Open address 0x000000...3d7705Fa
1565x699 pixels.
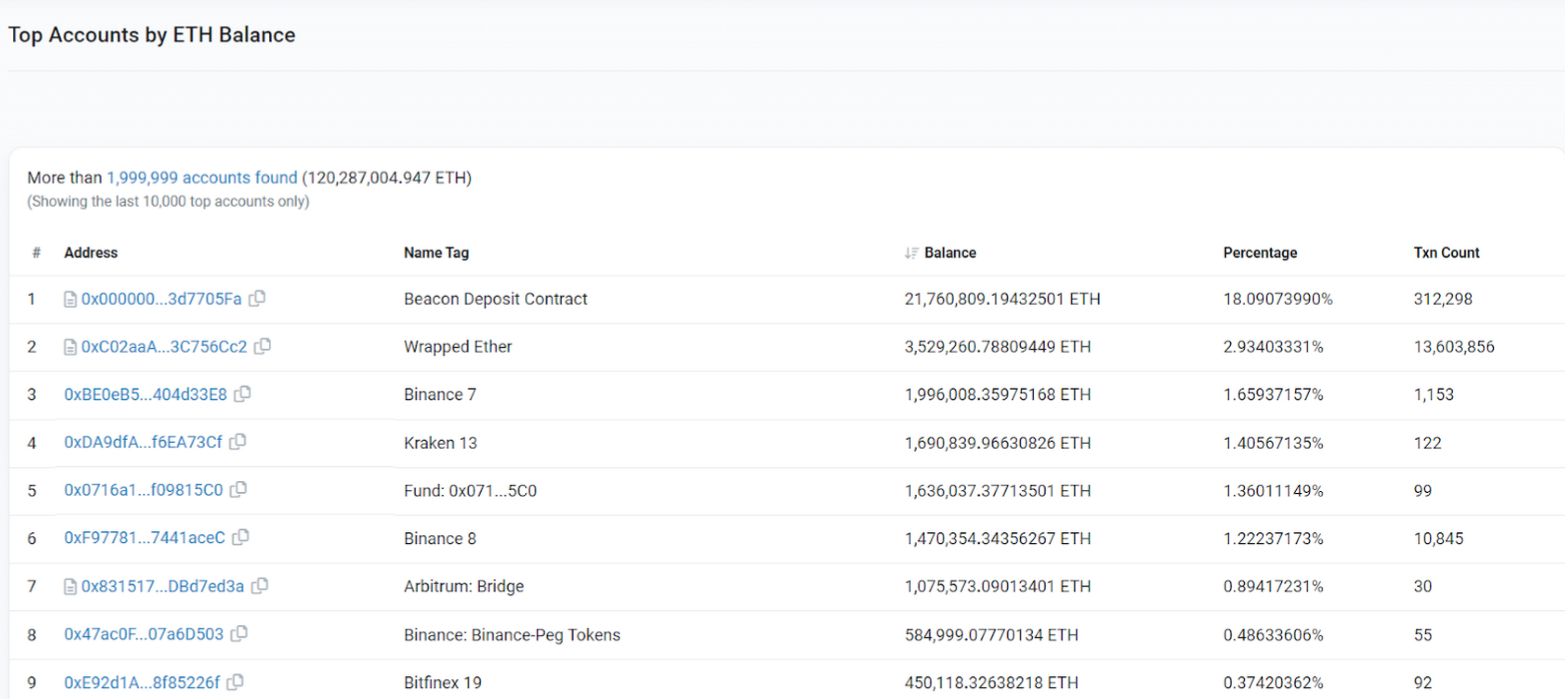[161, 299]
